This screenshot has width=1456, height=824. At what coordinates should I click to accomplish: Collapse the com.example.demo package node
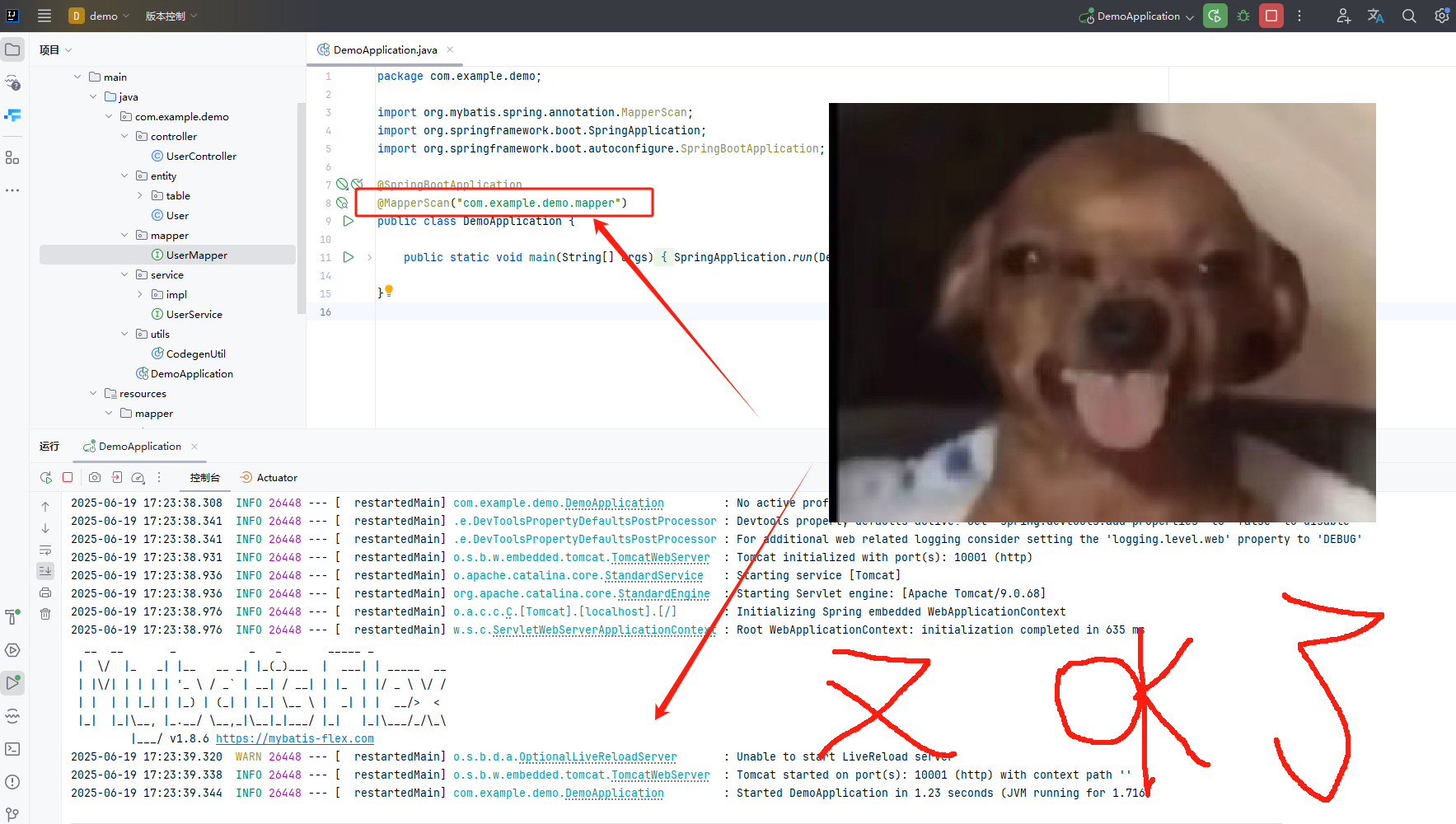108,116
